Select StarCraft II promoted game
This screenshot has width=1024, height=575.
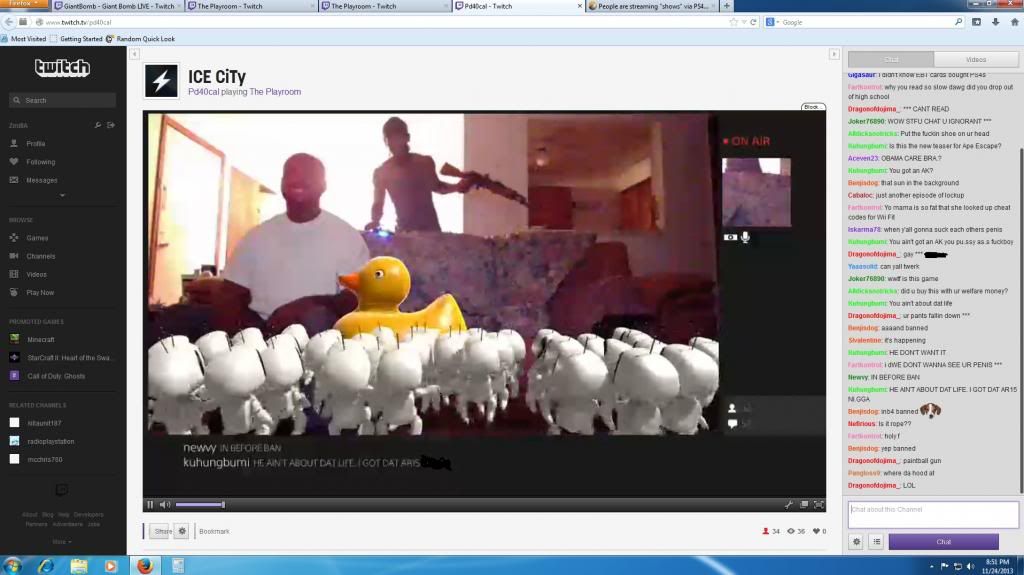(x=69, y=358)
